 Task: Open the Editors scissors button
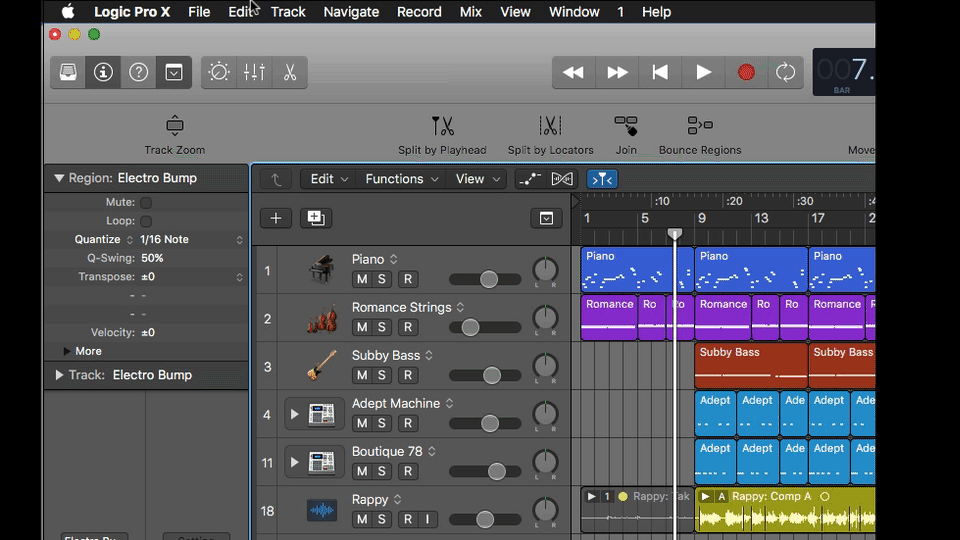coord(290,72)
